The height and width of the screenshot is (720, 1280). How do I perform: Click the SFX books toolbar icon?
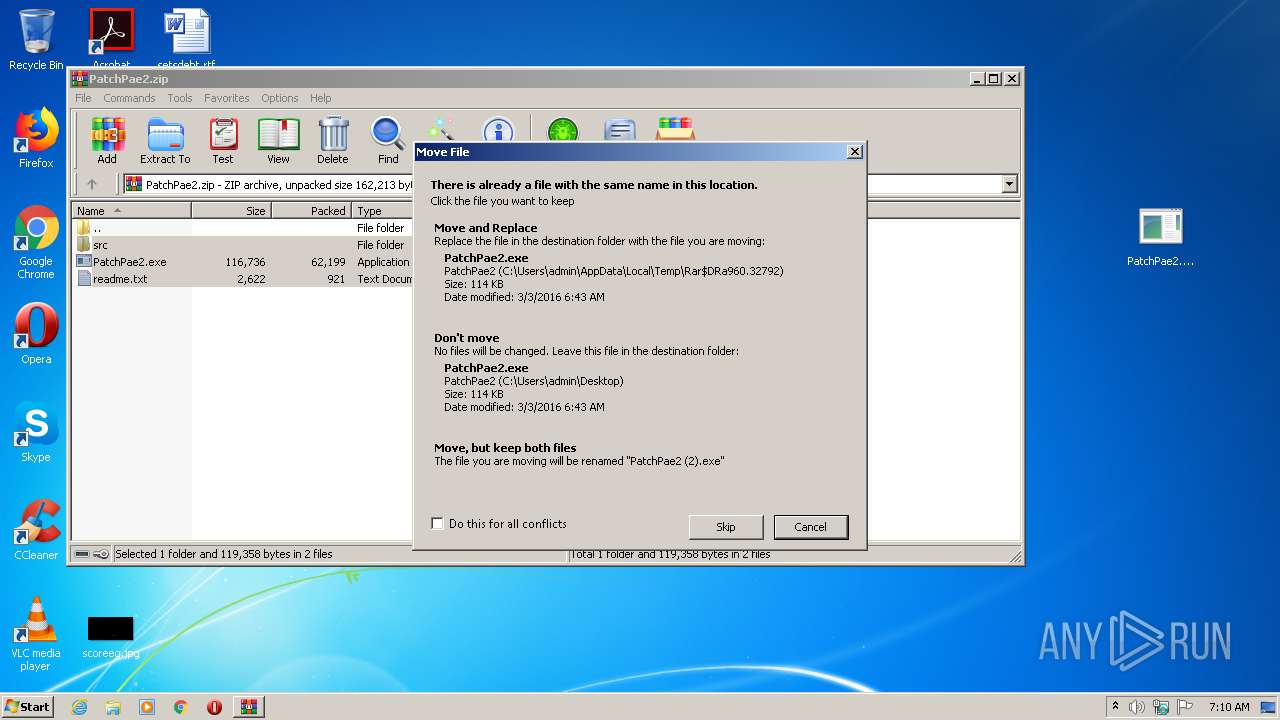(x=676, y=130)
